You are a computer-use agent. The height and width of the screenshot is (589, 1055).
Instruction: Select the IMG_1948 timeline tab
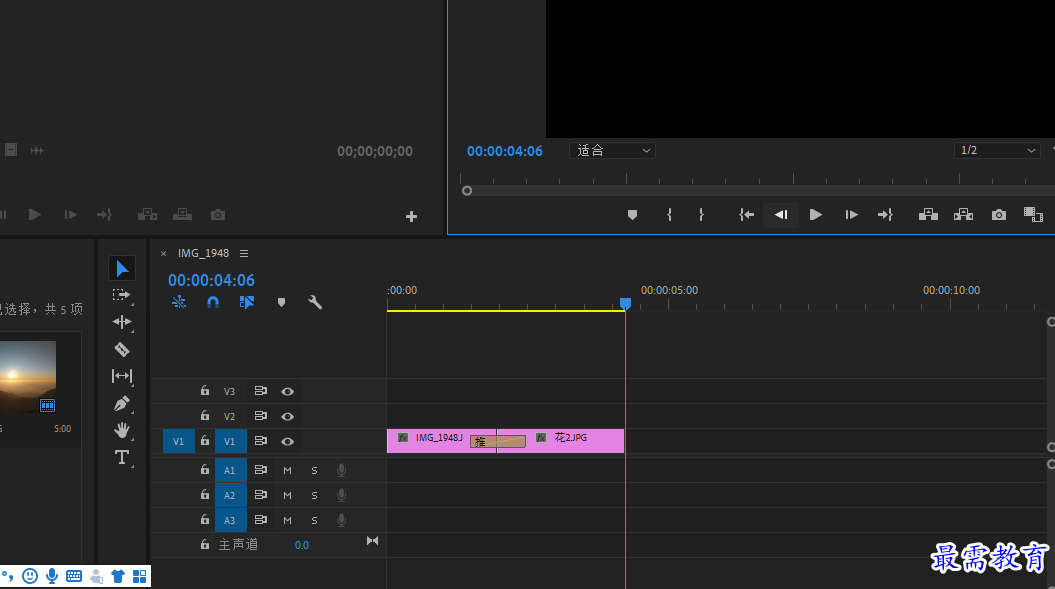click(203, 253)
